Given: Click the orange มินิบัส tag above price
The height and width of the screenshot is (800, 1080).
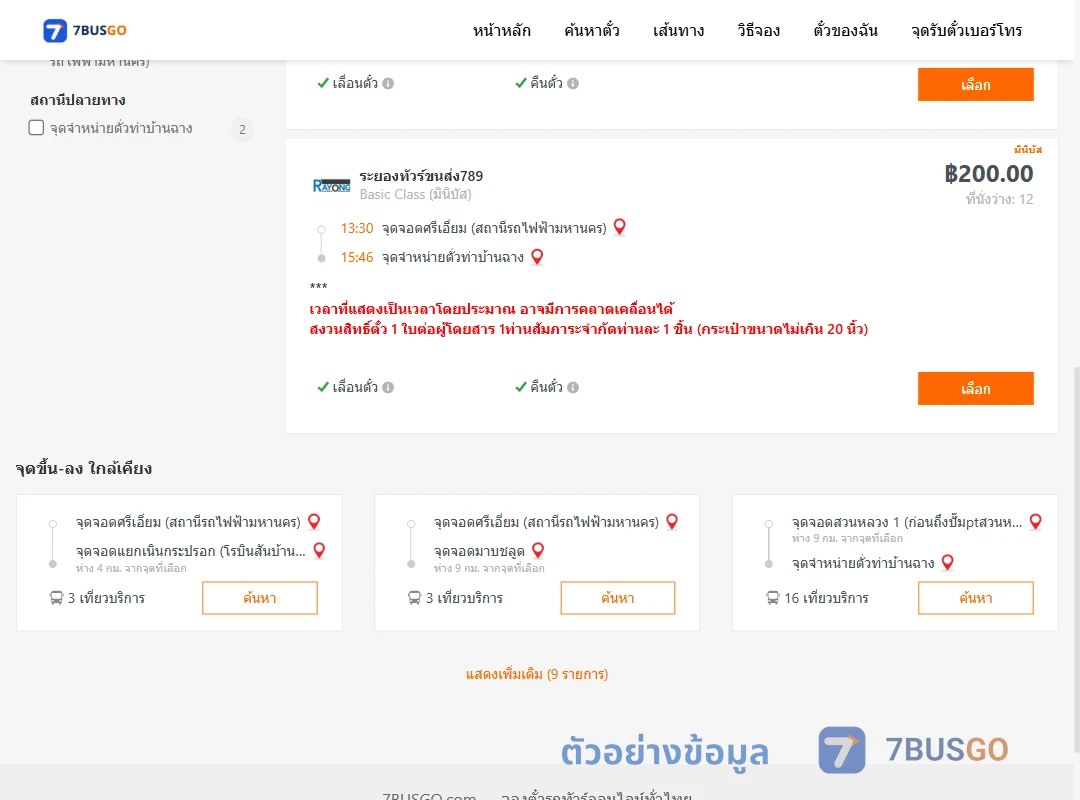Looking at the screenshot, I should click(1028, 150).
